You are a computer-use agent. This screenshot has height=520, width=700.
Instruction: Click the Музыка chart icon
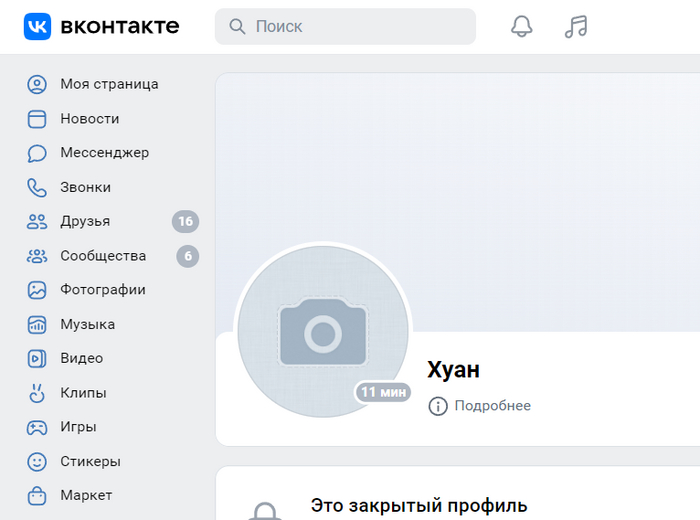[37, 324]
